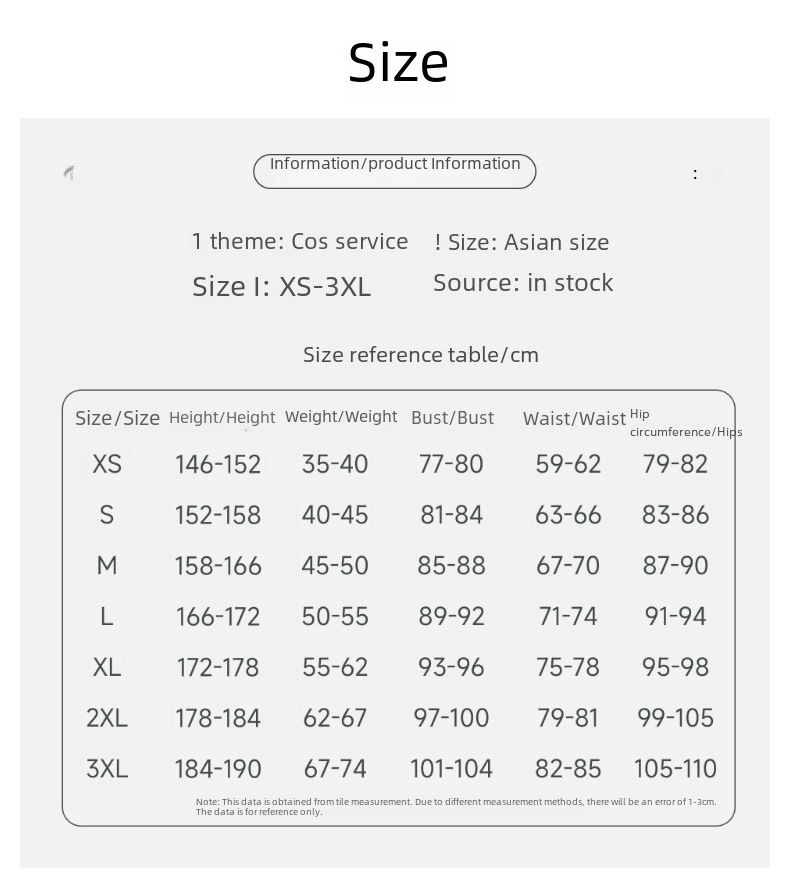Click the small gray leaf icon
This screenshot has height=894, width=790.
(x=69, y=173)
